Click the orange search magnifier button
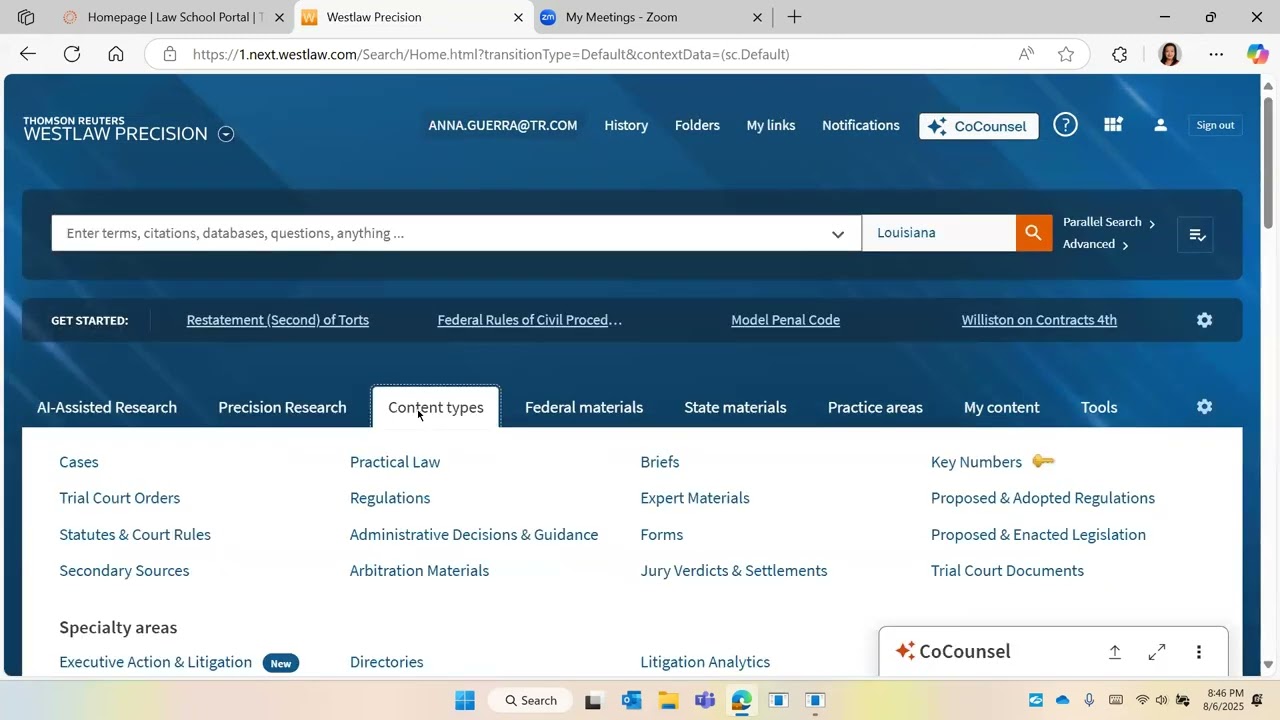 (x=1034, y=233)
